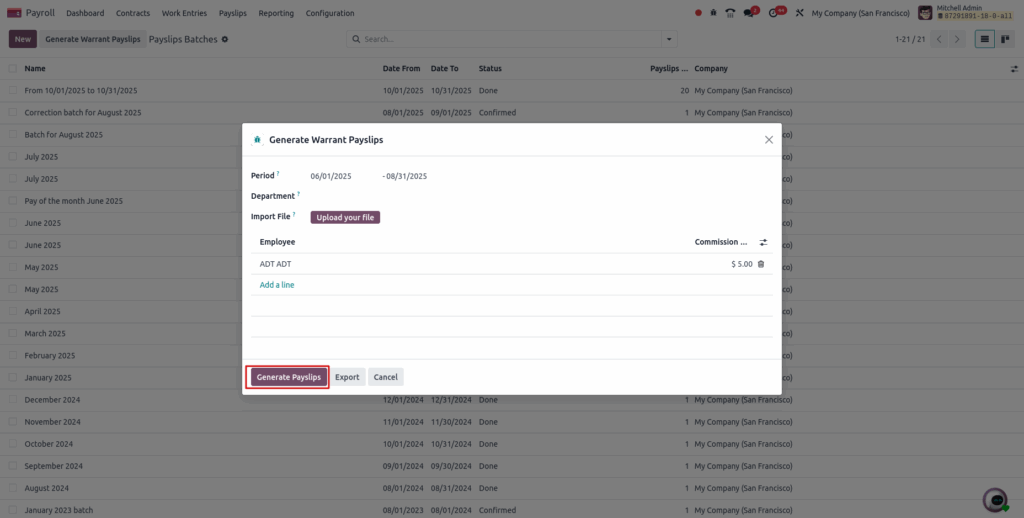Check the Pay of the month June 2025 row
Screen dimensions: 1024x518
[x=12, y=201]
